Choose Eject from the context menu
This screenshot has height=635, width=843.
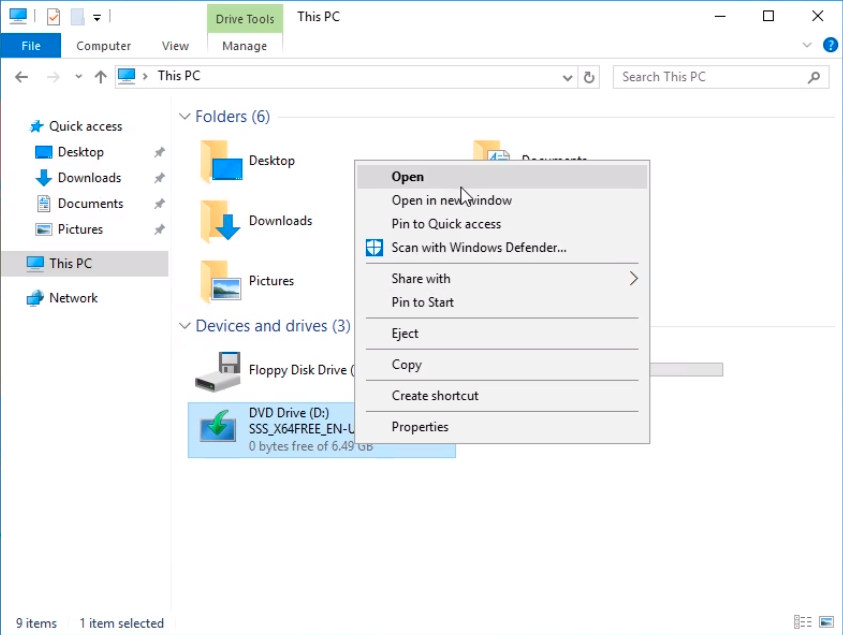pos(502,334)
